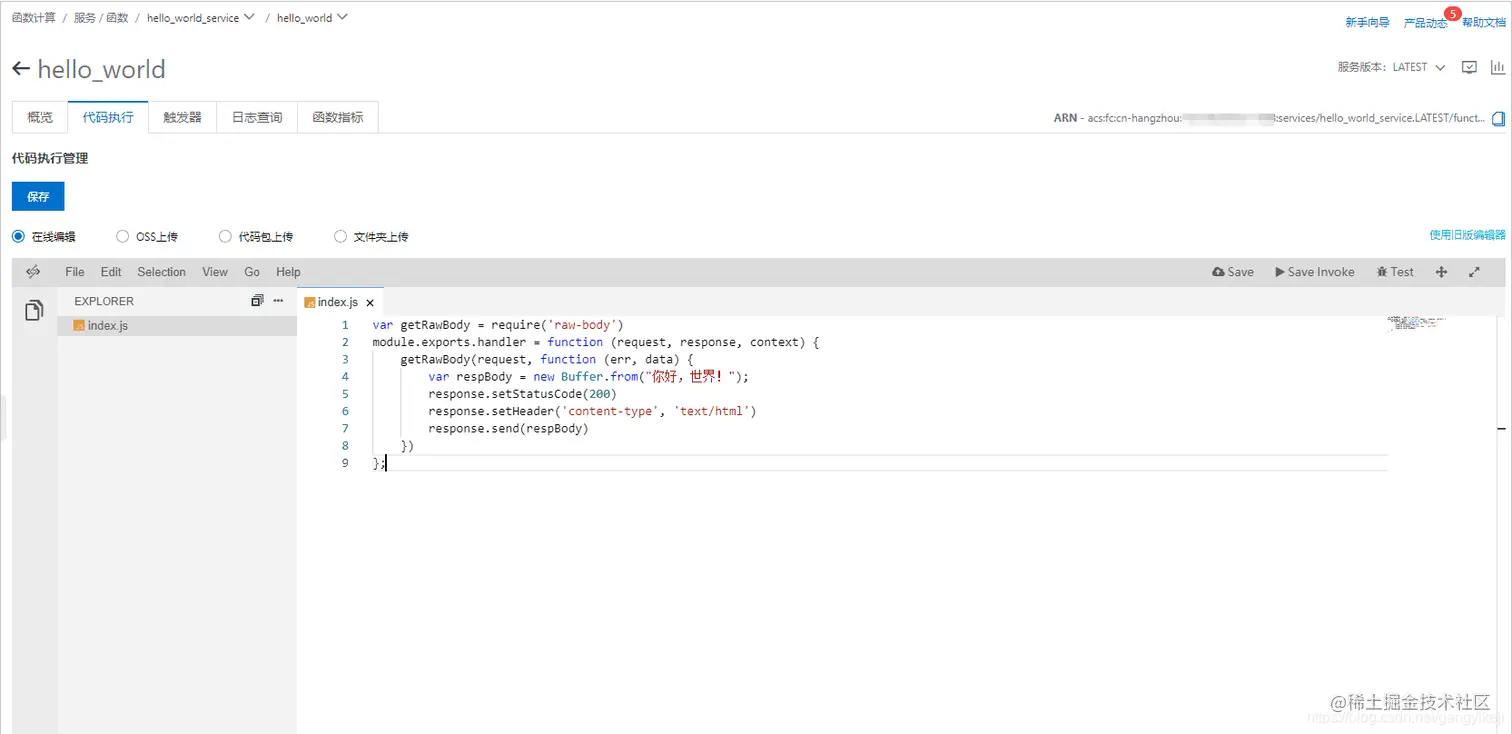Viewport: 1512px width, 734px height.
Task: Open the 新手向导 link
Action: (x=1367, y=22)
